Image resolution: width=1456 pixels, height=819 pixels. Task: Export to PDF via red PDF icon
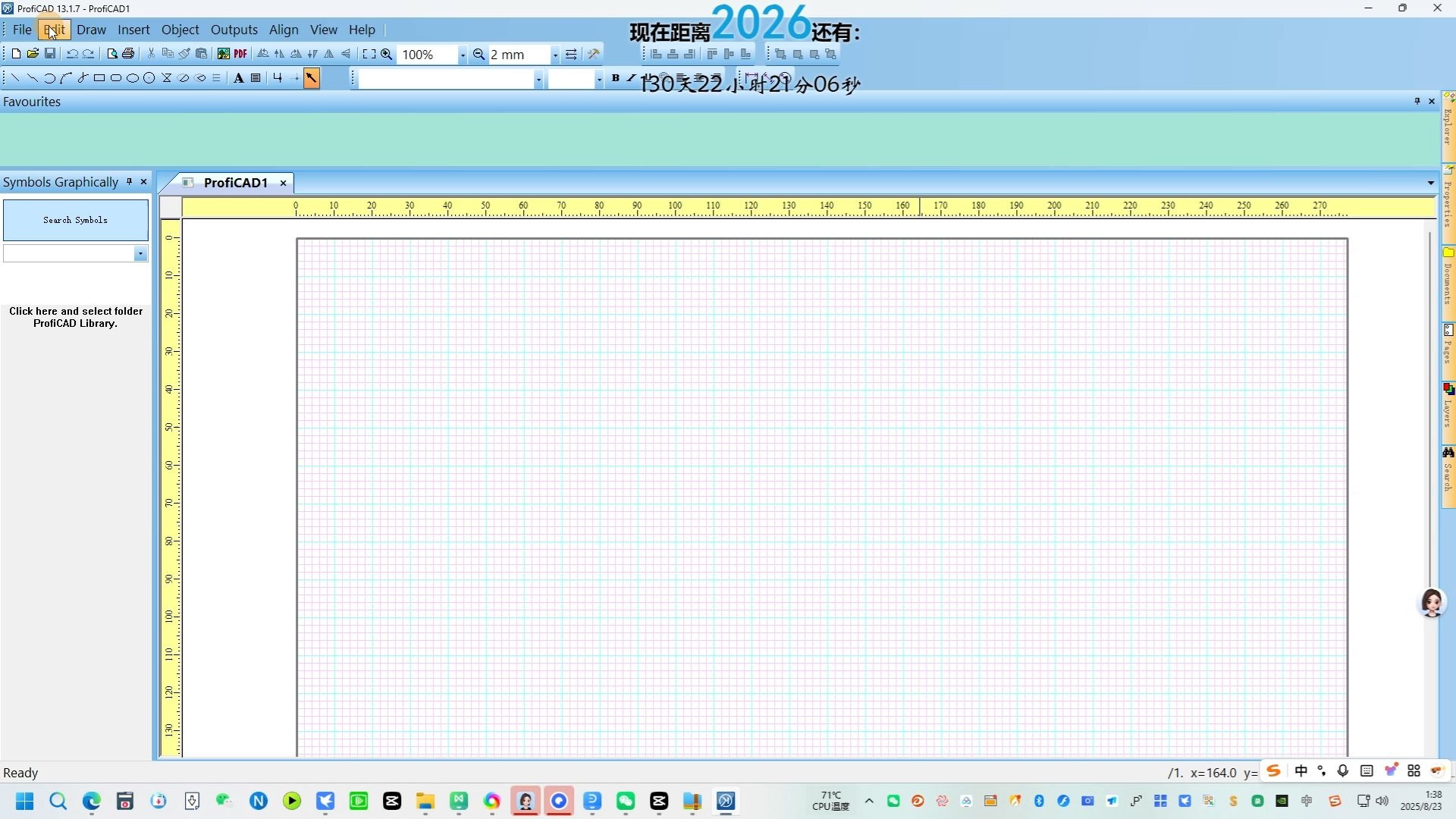[x=240, y=54]
